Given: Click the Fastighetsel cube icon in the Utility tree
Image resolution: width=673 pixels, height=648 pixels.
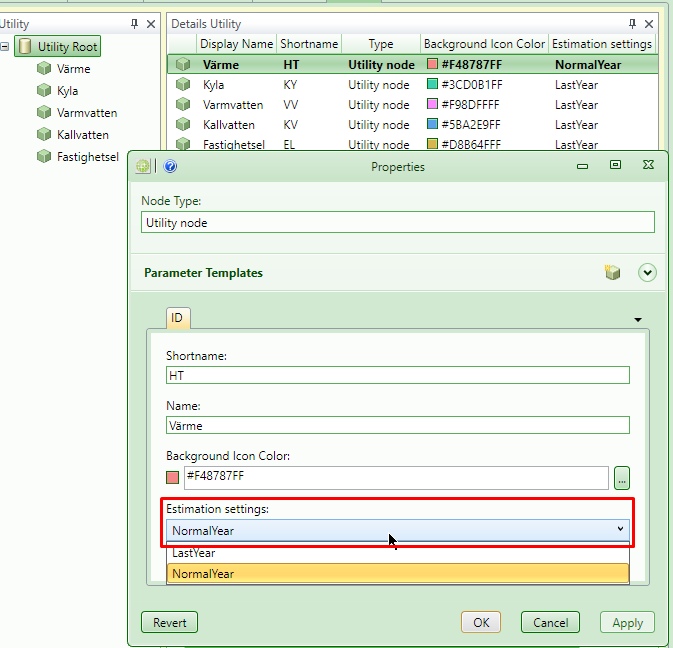Looking at the screenshot, I should pyautogui.click(x=44, y=156).
